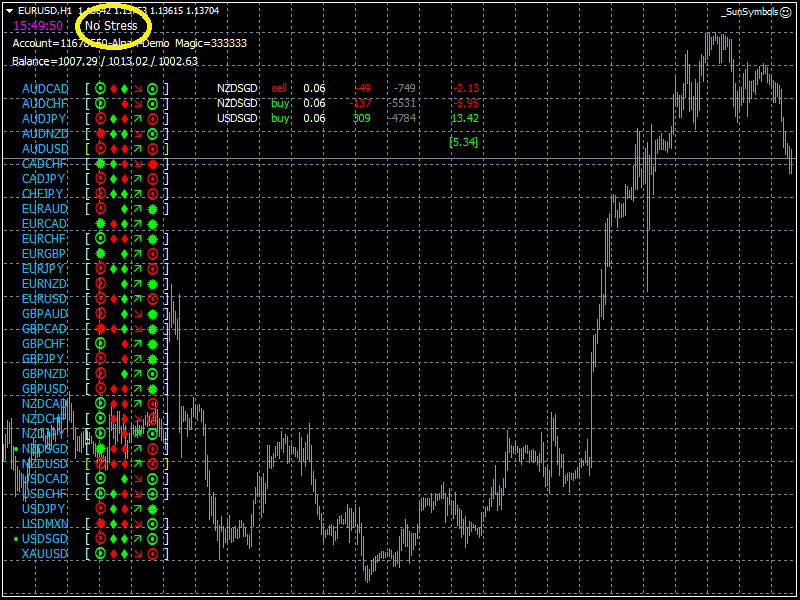Image resolution: width=800 pixels, height=600 pixels.
Task: Click the green starburst in GBPJPY row
Action: coord(152,358)
